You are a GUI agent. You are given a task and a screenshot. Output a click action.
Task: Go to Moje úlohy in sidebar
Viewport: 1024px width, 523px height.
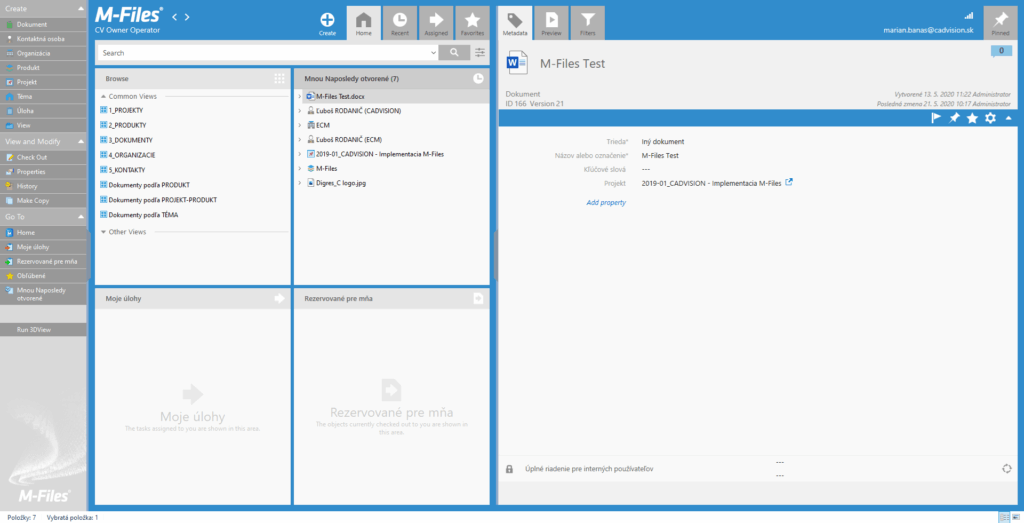(x=43, y=247)
